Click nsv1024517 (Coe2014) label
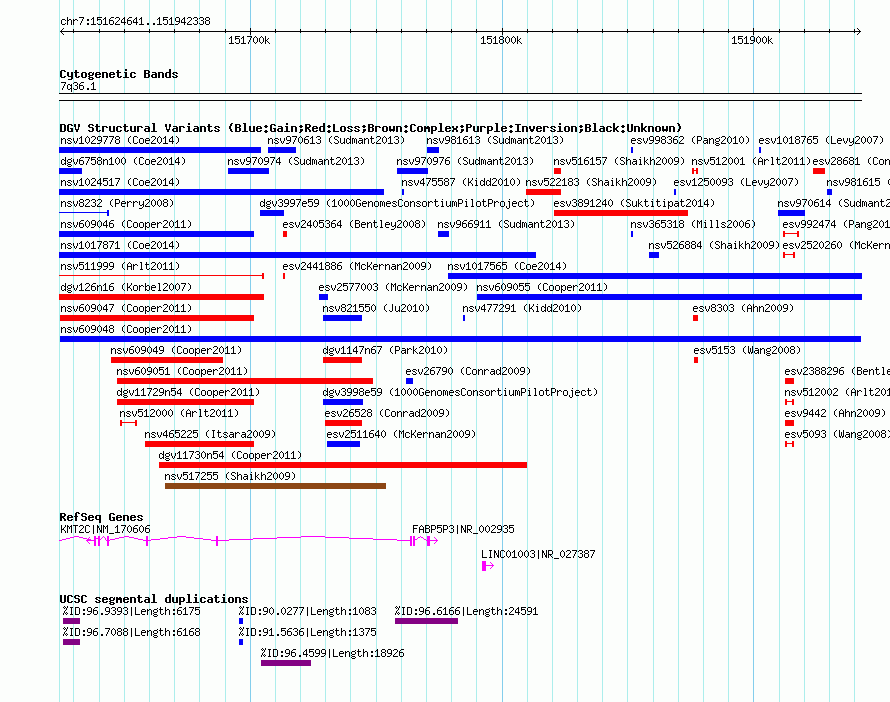Image resolution: width=890 pixels, height=702 pixels. click(x=120, y=182)
